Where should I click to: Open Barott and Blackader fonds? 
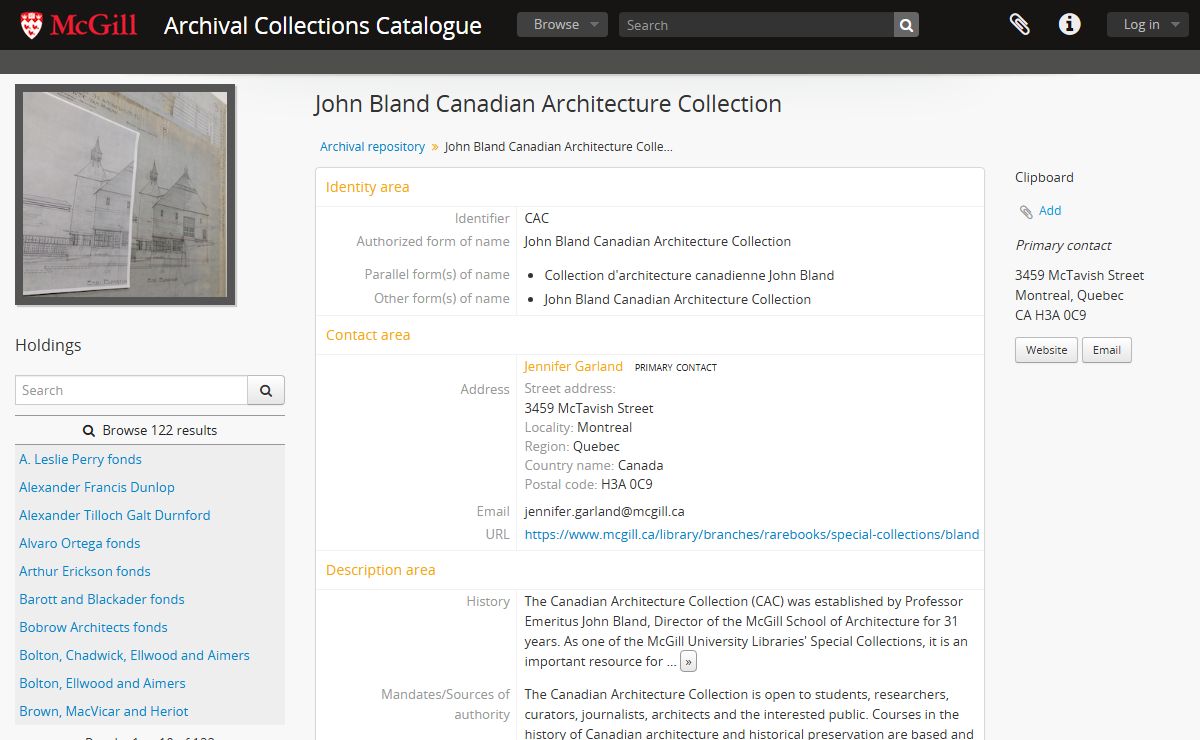coord(102,599)
